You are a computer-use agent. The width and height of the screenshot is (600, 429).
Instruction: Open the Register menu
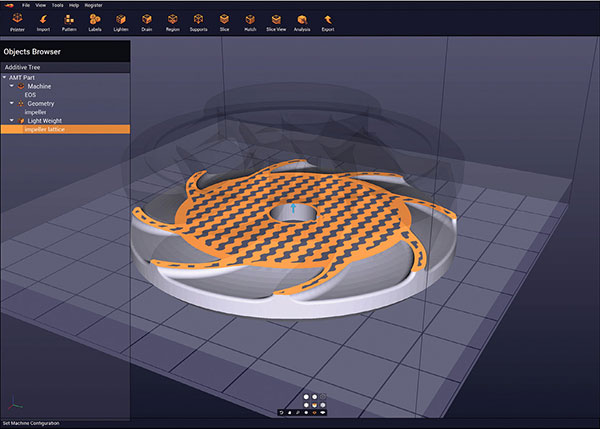click(93, 5)
